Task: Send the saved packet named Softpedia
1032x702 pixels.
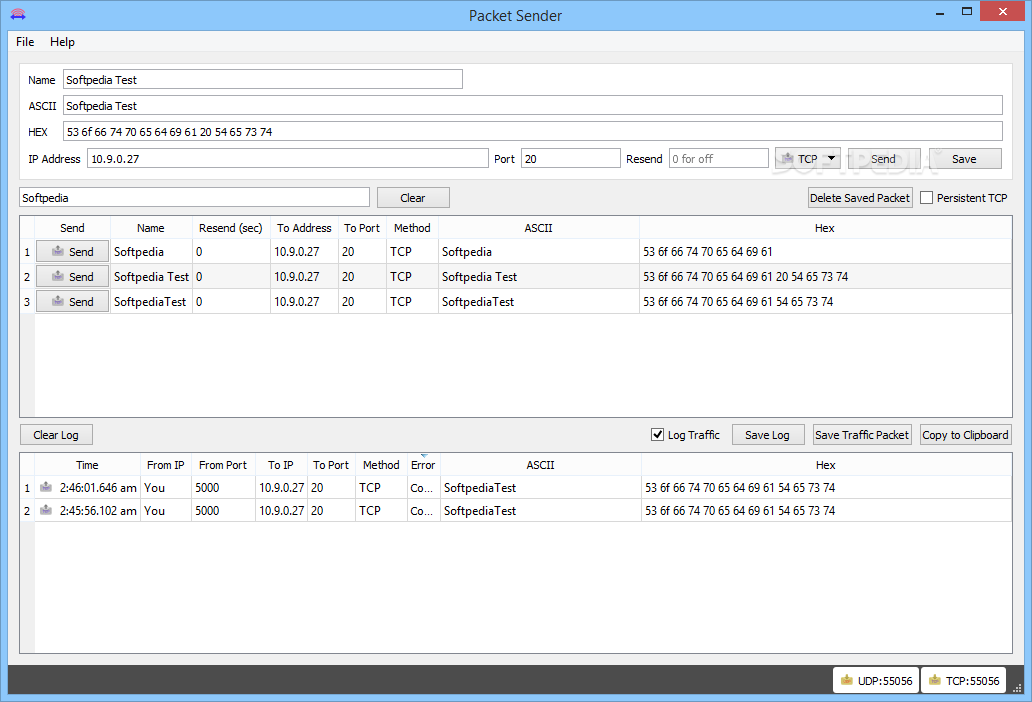Action: click(72, 252)
